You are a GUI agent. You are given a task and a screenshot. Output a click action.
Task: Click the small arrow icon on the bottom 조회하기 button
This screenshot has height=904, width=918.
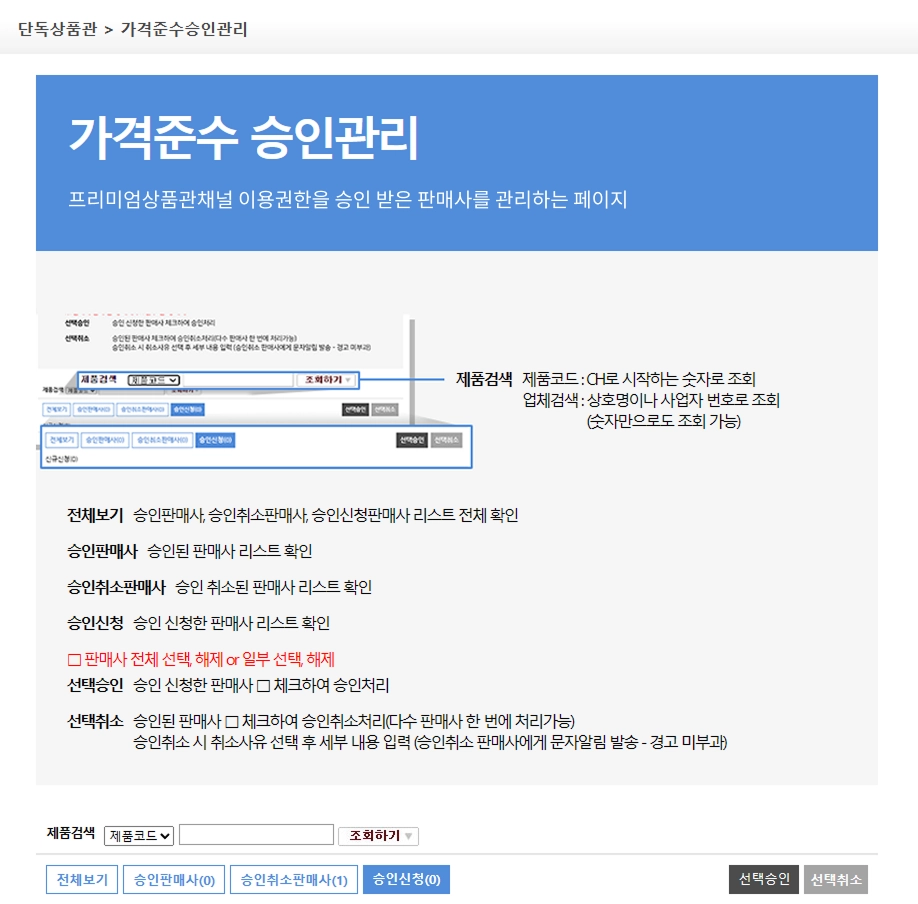pyautogui.click(x=409, y=836)
